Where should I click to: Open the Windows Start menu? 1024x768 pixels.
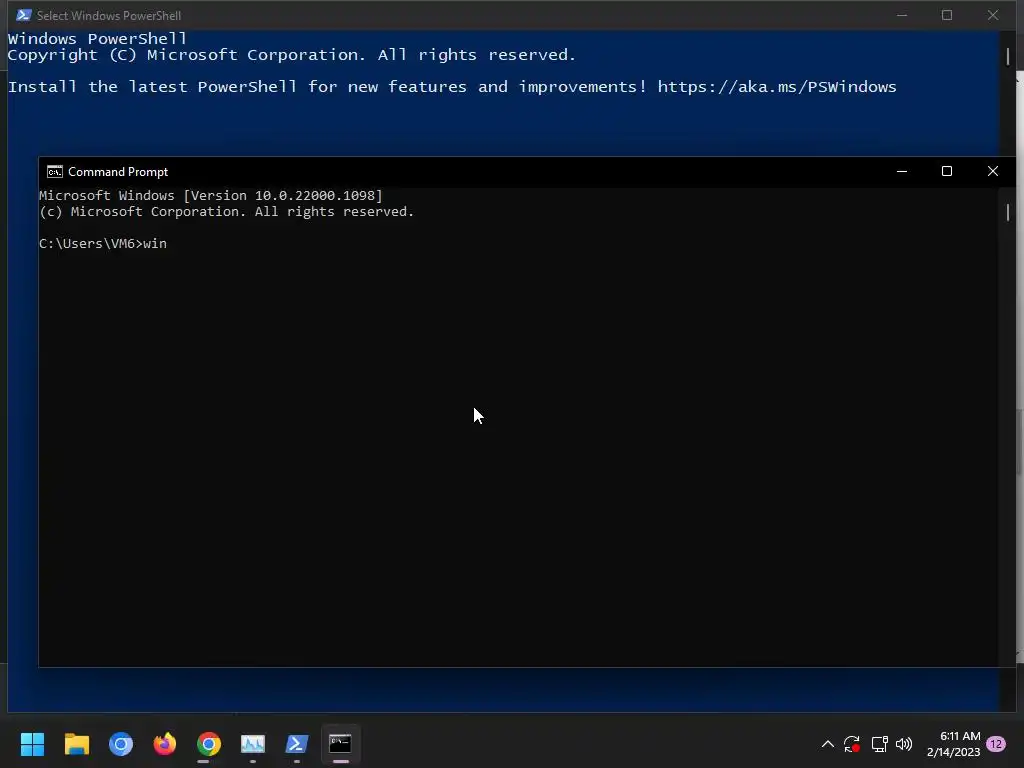click(x=32, y=743)
